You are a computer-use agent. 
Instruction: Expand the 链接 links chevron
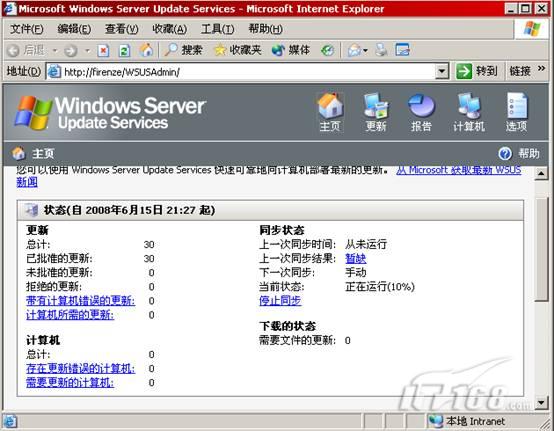(541, 69)
